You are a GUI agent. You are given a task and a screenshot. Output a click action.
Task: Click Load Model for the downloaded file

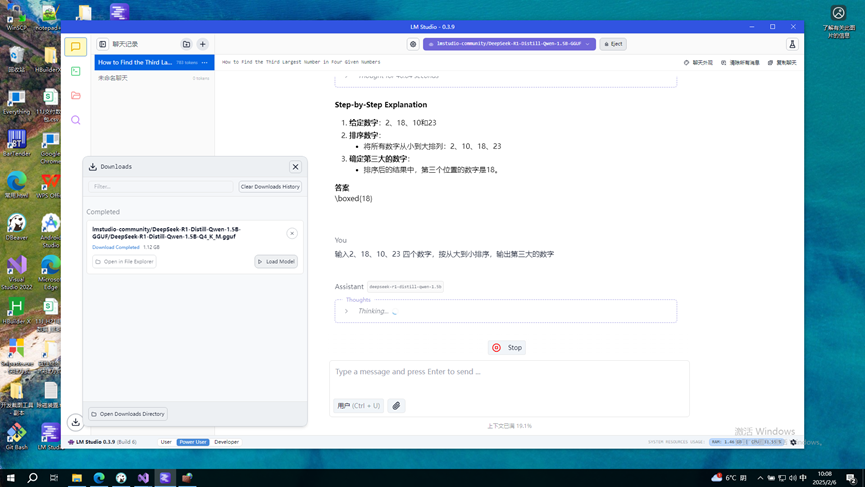pyautogui.click(x=276, y=261)
